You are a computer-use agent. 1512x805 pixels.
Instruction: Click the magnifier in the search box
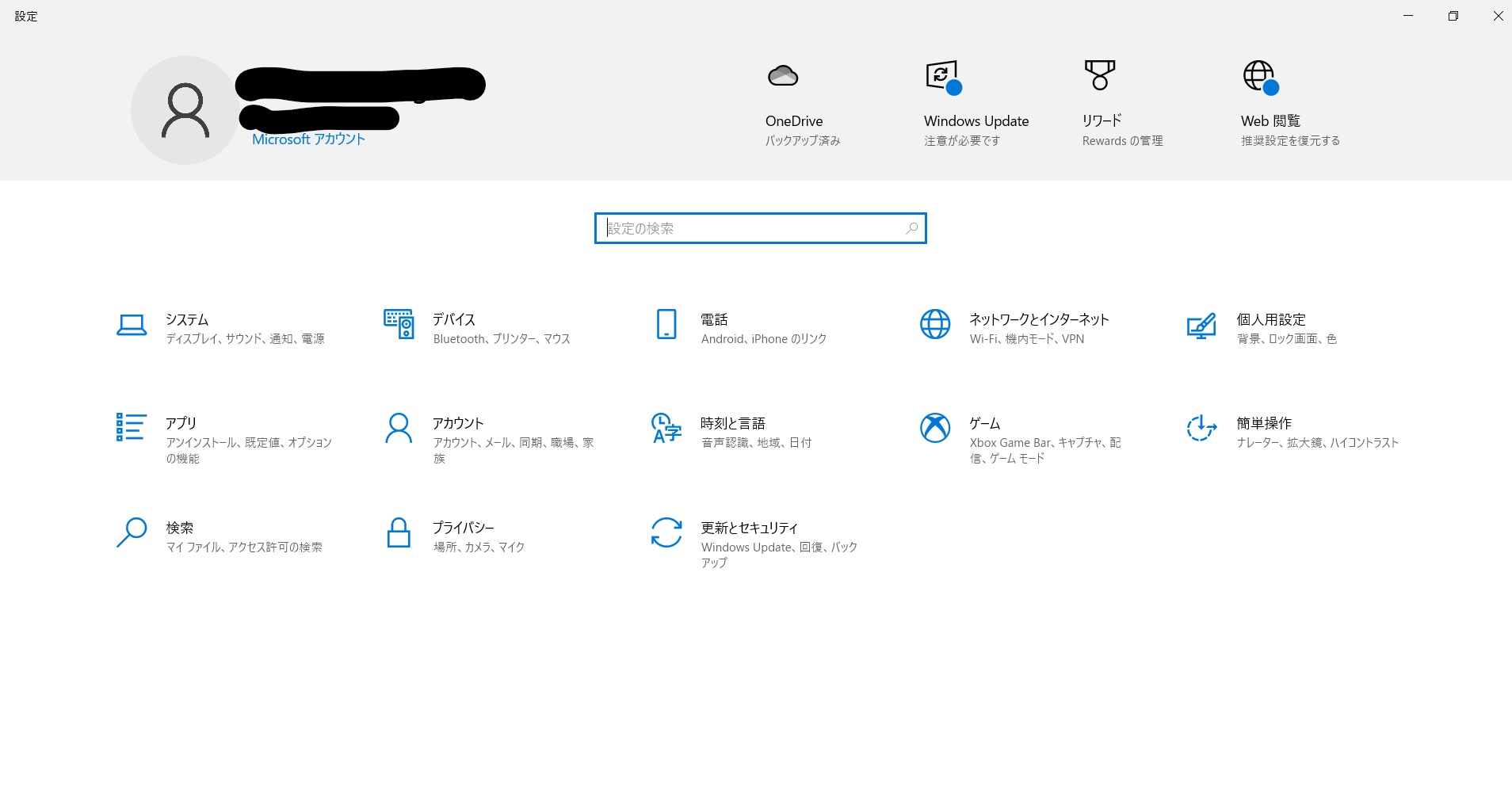(x=912, y=228)
